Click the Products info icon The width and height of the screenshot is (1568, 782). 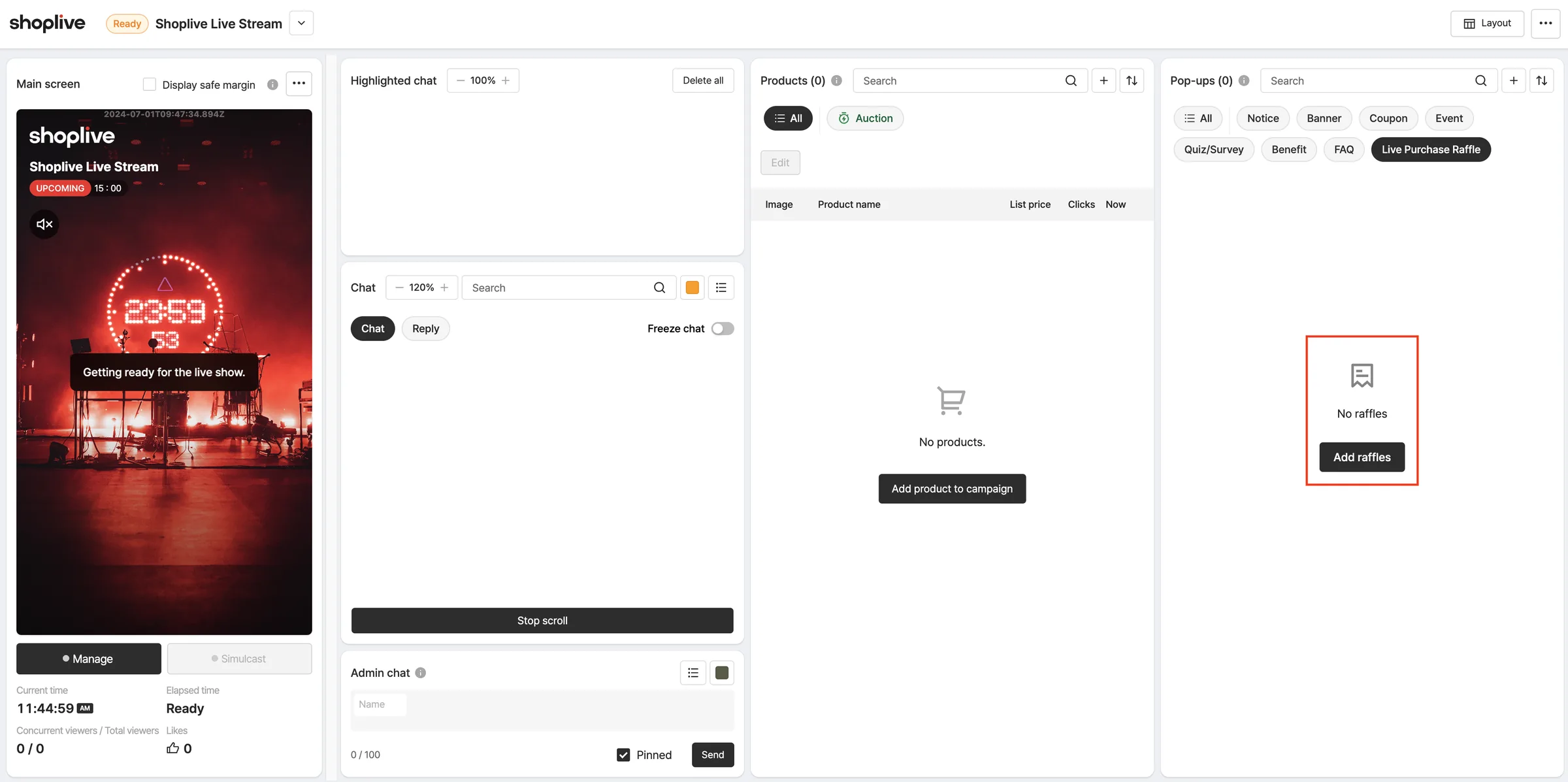[836, 80]
